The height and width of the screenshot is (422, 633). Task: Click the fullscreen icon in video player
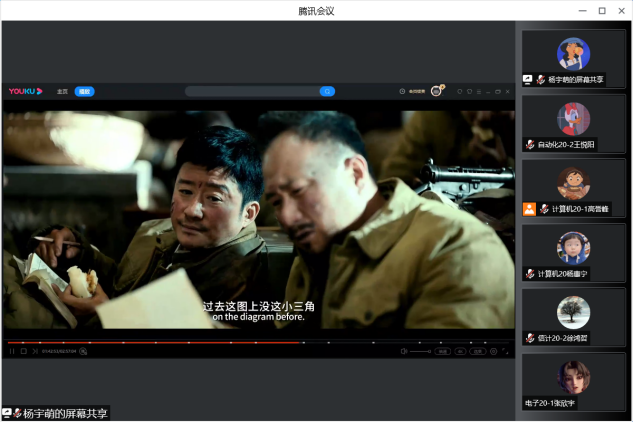(x=507, y=351)
